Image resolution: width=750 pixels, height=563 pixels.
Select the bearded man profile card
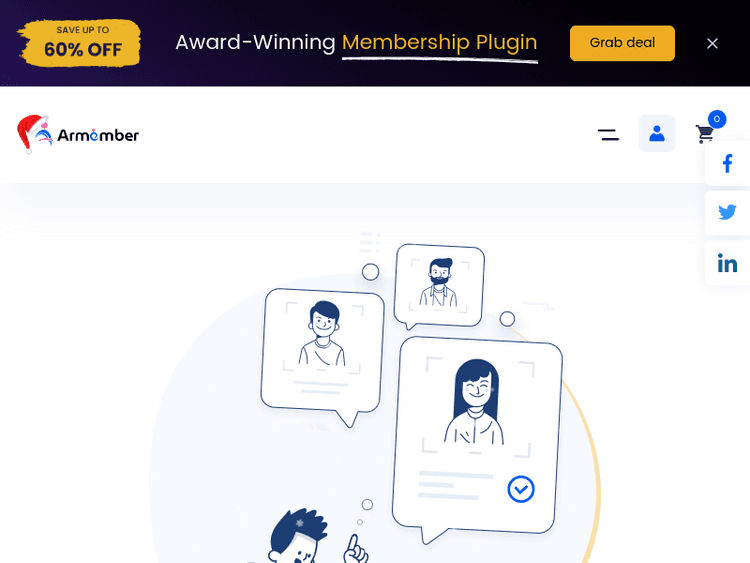point(439,287)
